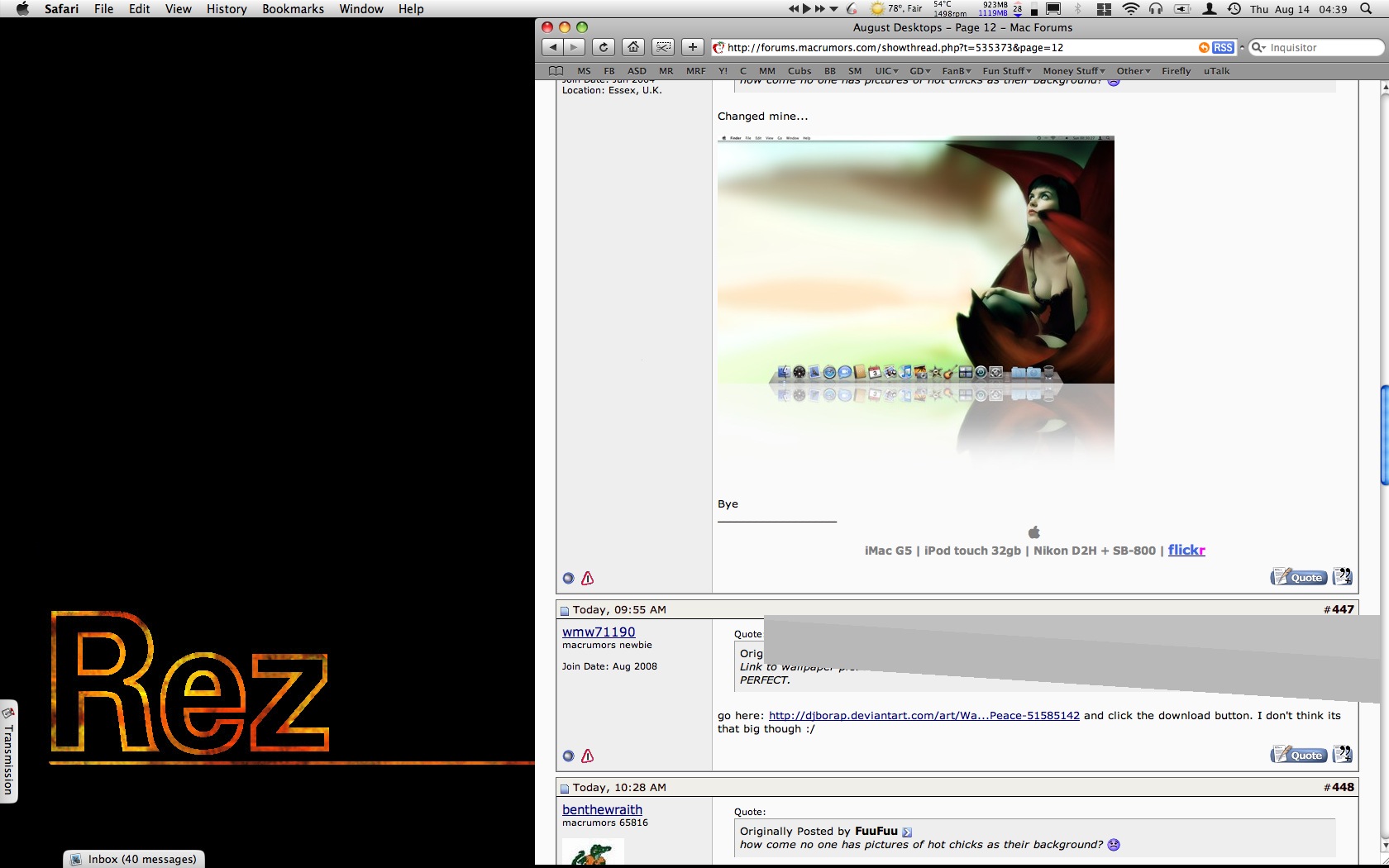
Task: Reload the page with the refresh button
Action: pyautogui.click(x=604, y=47)
